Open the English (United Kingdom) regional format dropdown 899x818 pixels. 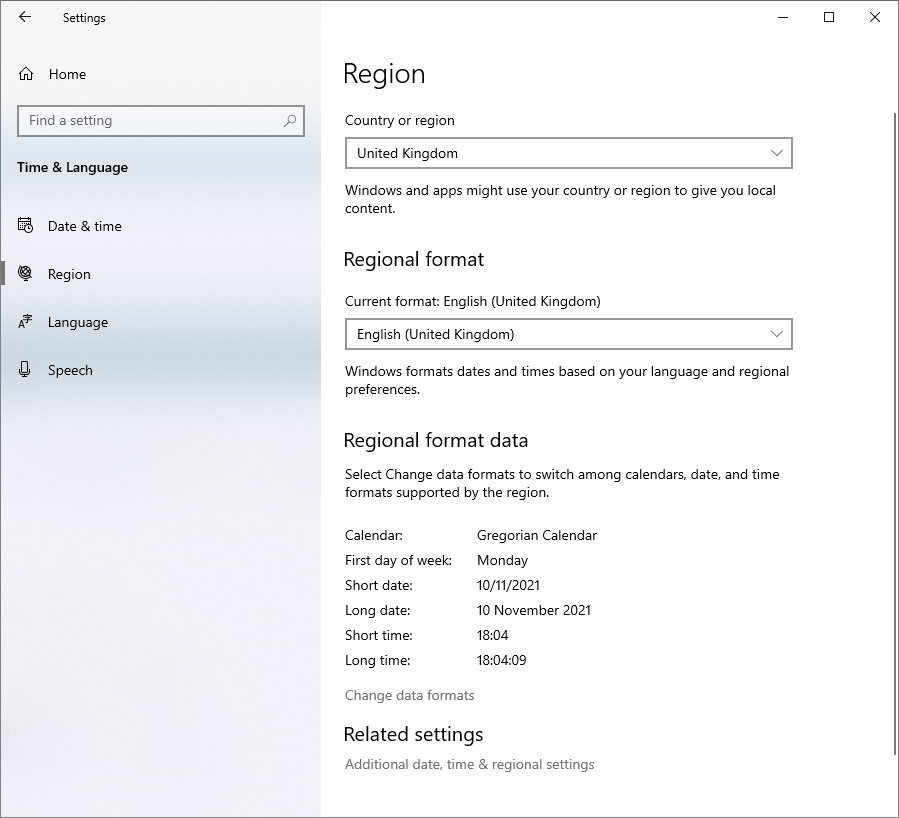coord(567,334)
